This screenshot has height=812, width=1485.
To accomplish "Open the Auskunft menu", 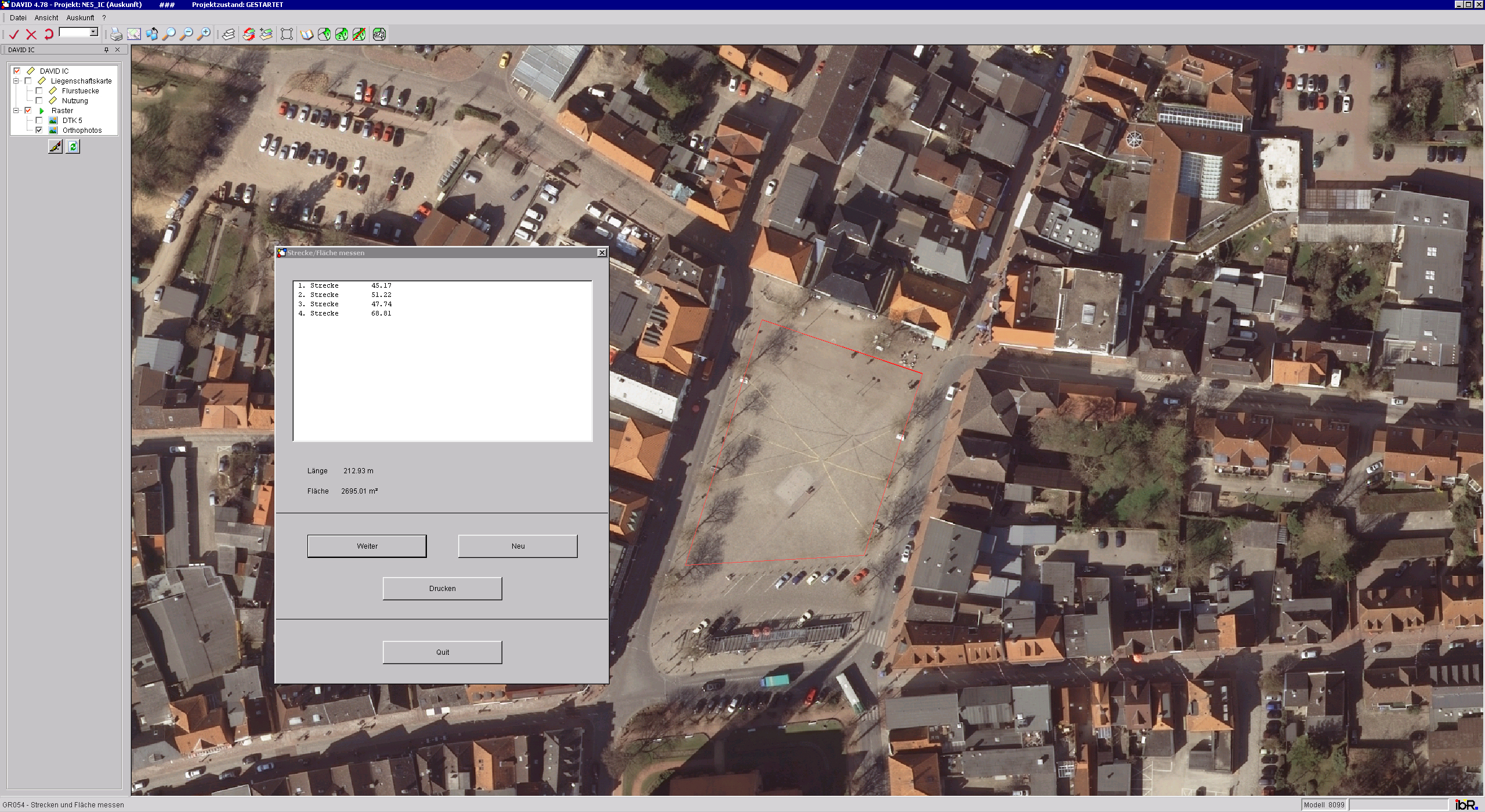I will [x=80, y=18].
